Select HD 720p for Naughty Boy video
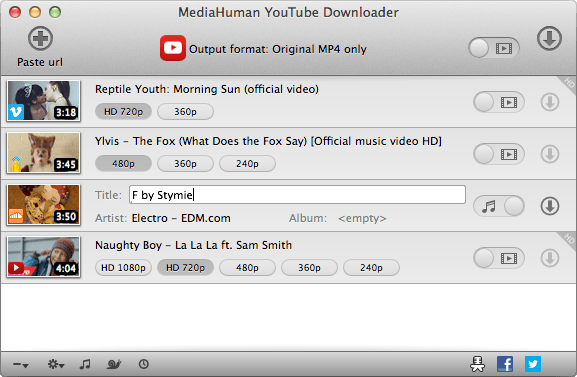Image resolution: width=577 pixels, height=377 pixels. (185, 268)
